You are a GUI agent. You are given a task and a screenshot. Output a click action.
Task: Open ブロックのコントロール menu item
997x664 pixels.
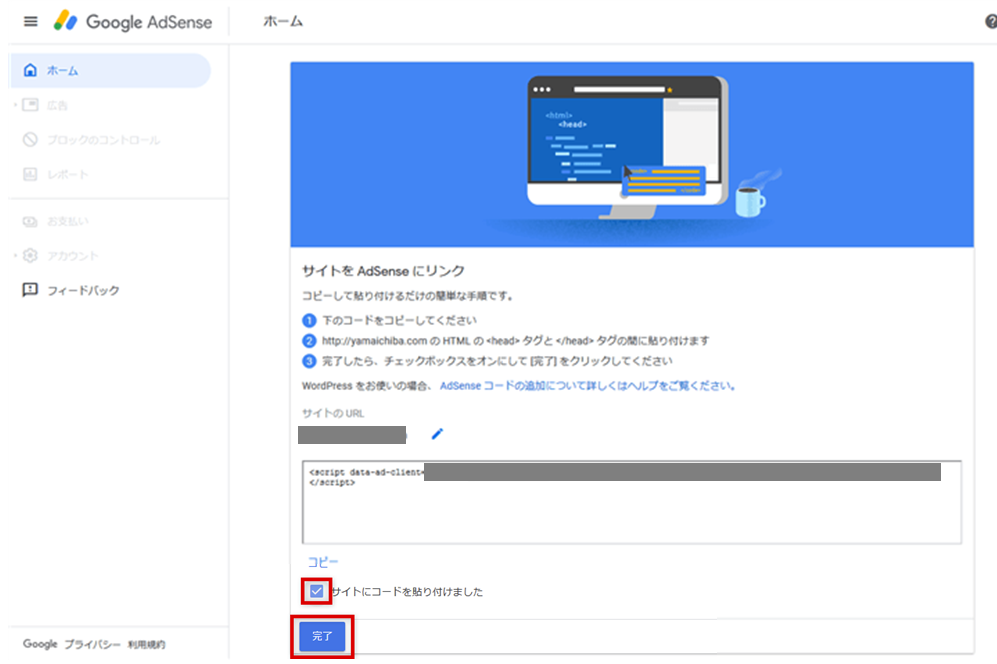tap(104, 140)
